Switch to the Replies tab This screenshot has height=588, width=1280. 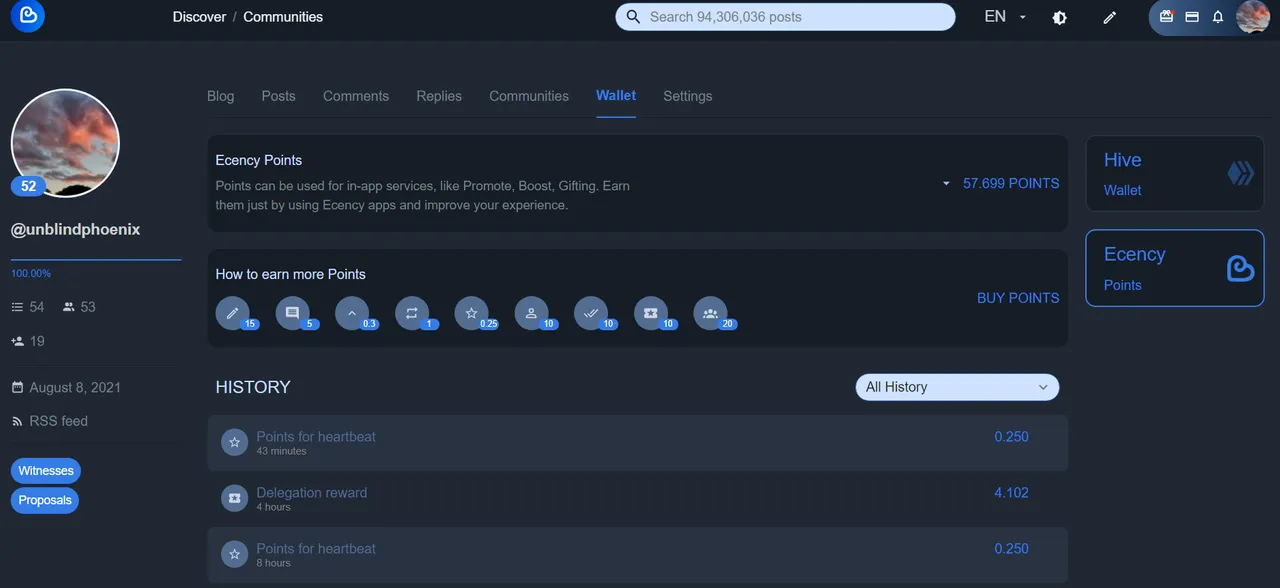tap(439, 96)
